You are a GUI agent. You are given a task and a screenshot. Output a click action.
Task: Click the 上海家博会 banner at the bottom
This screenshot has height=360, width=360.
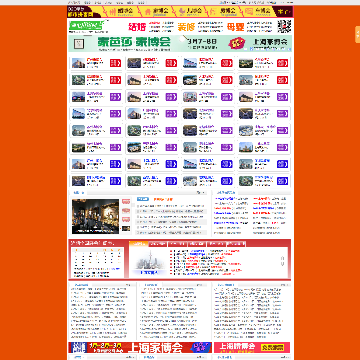140,347
